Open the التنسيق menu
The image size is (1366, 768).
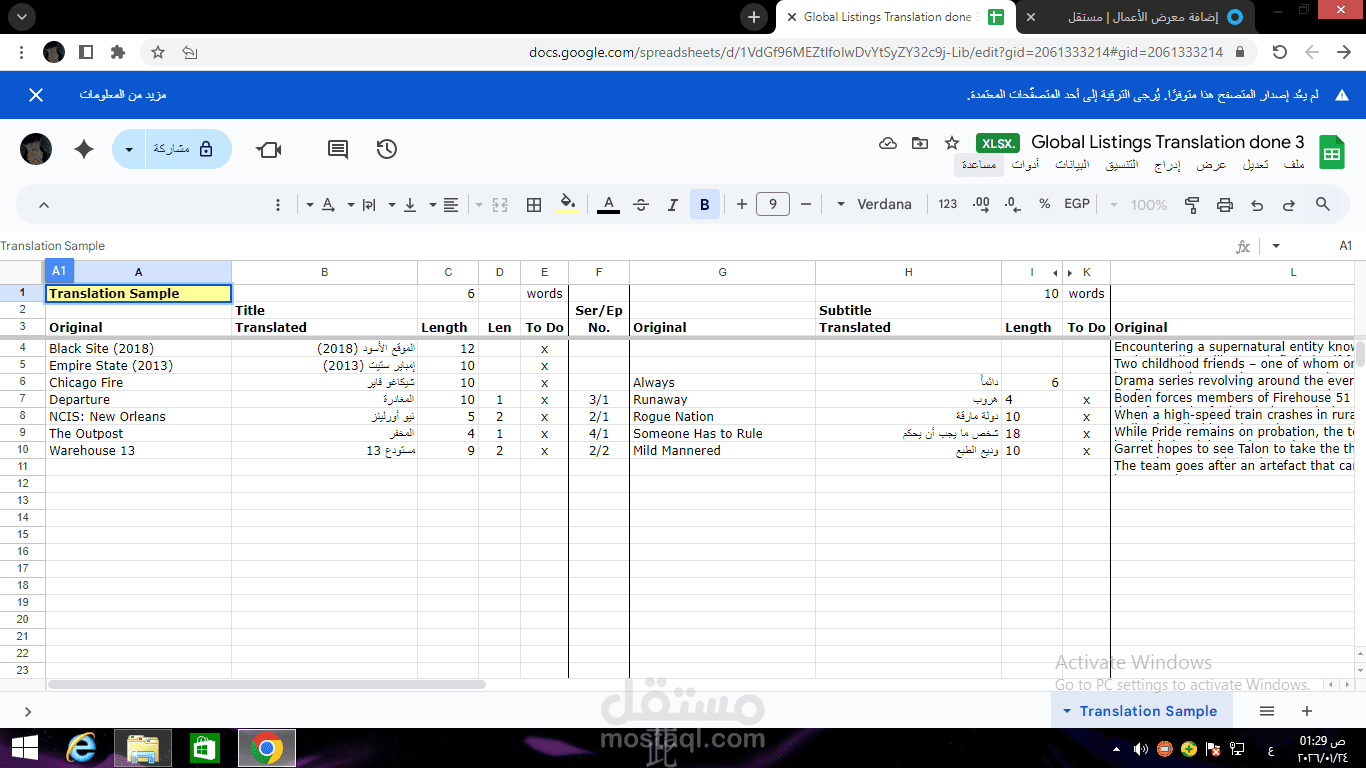click(1121, 164)
